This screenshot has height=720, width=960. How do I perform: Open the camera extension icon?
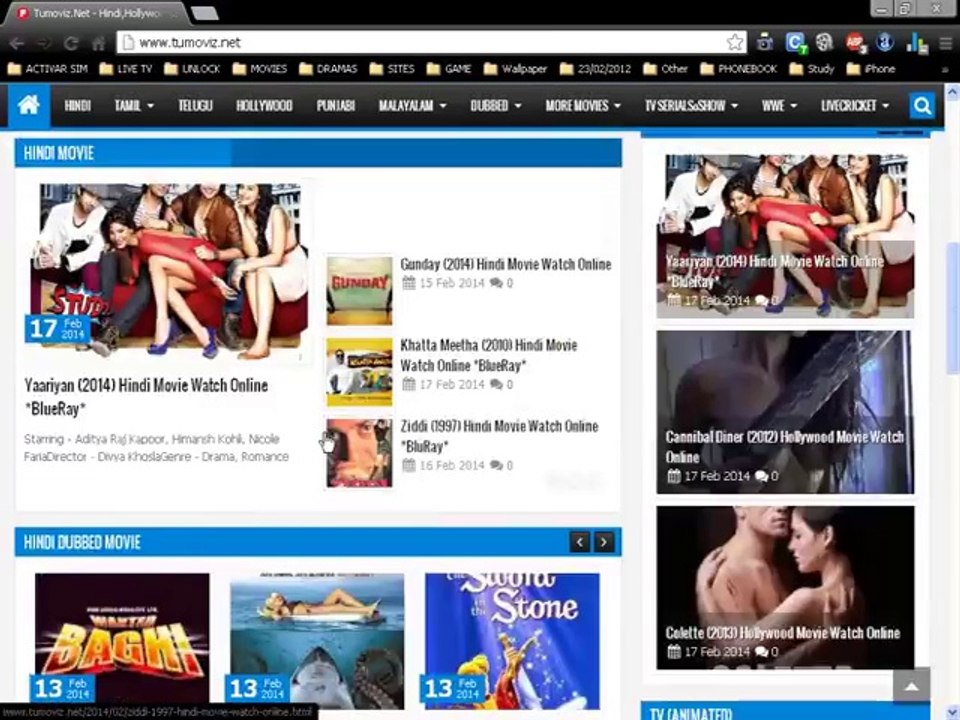pyautogui.click(x=764, y=42)
